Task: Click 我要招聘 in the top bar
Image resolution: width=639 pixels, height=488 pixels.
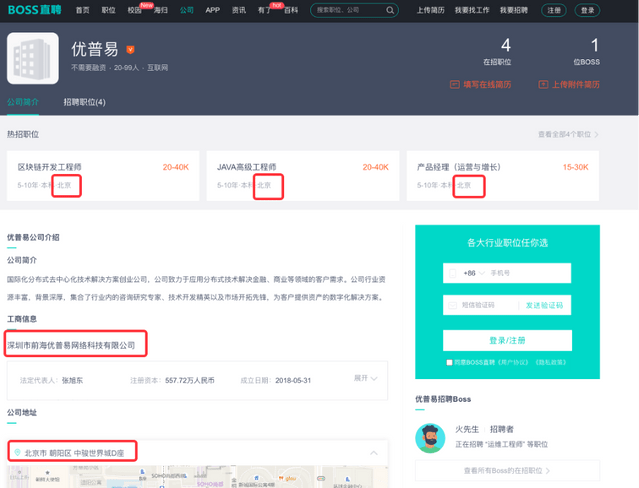Action: click(514, 10)
